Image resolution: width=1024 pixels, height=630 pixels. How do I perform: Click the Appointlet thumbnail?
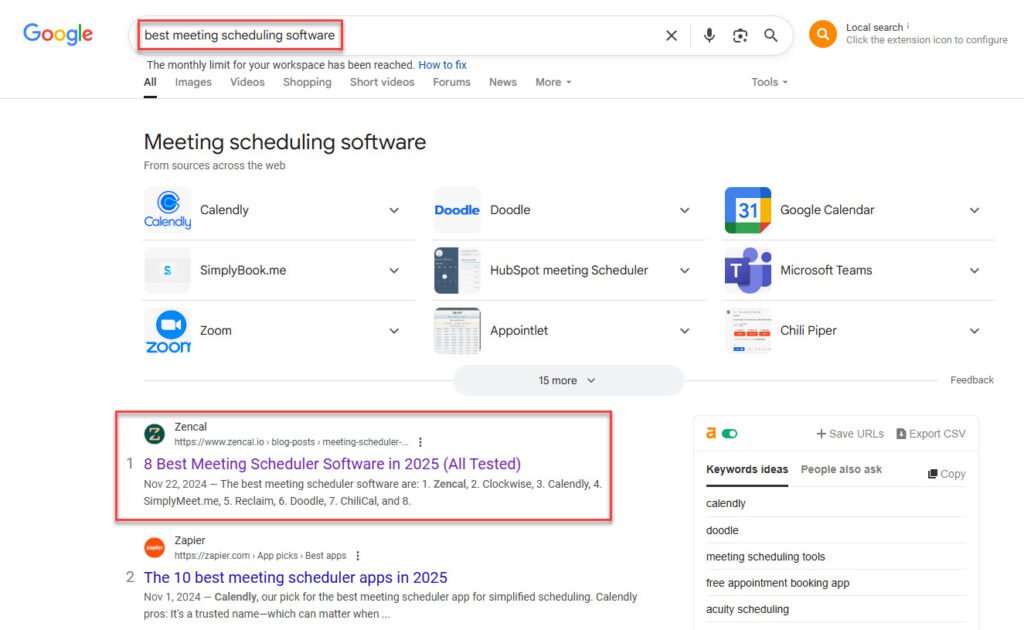(x=457, y=331)
